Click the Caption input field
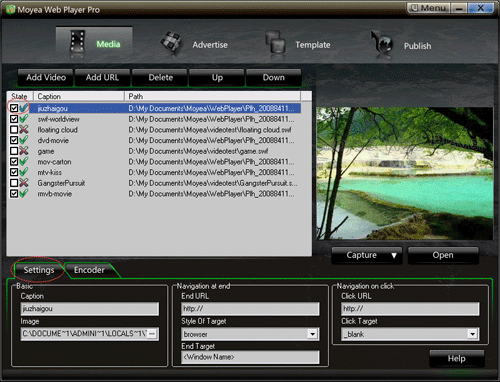This screenshot has width=500, height=382. click(x=90, y=309)
